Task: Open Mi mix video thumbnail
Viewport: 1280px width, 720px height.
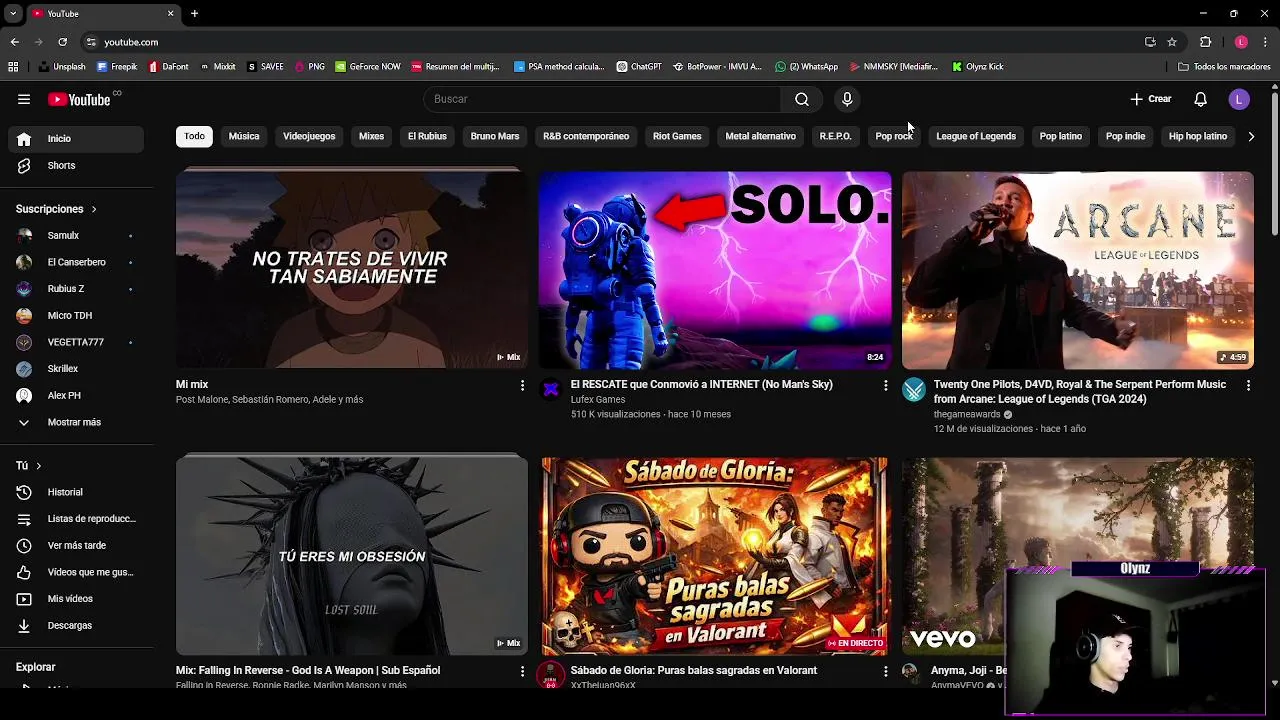Action: (352, 269)
